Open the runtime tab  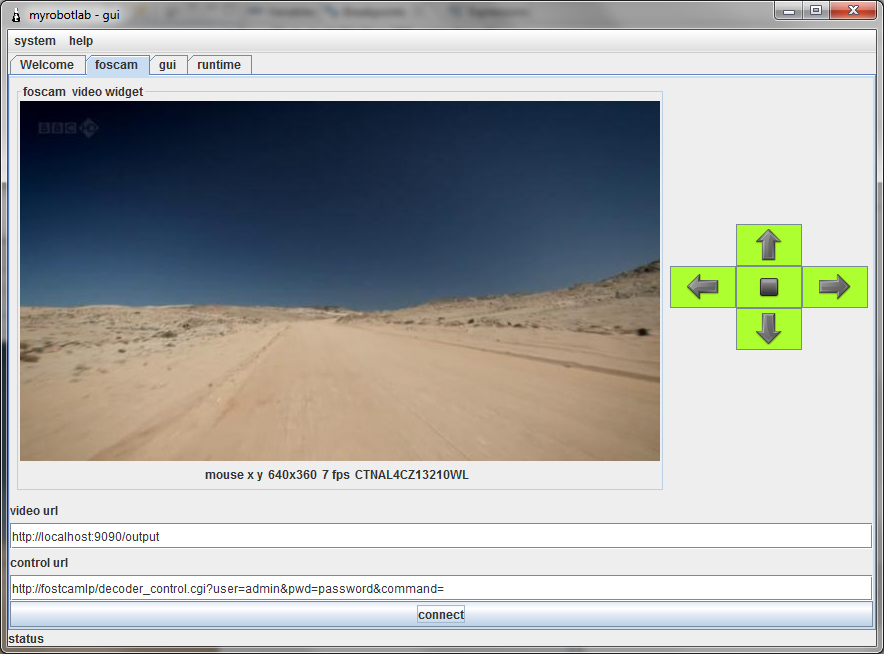pos(219,65)
